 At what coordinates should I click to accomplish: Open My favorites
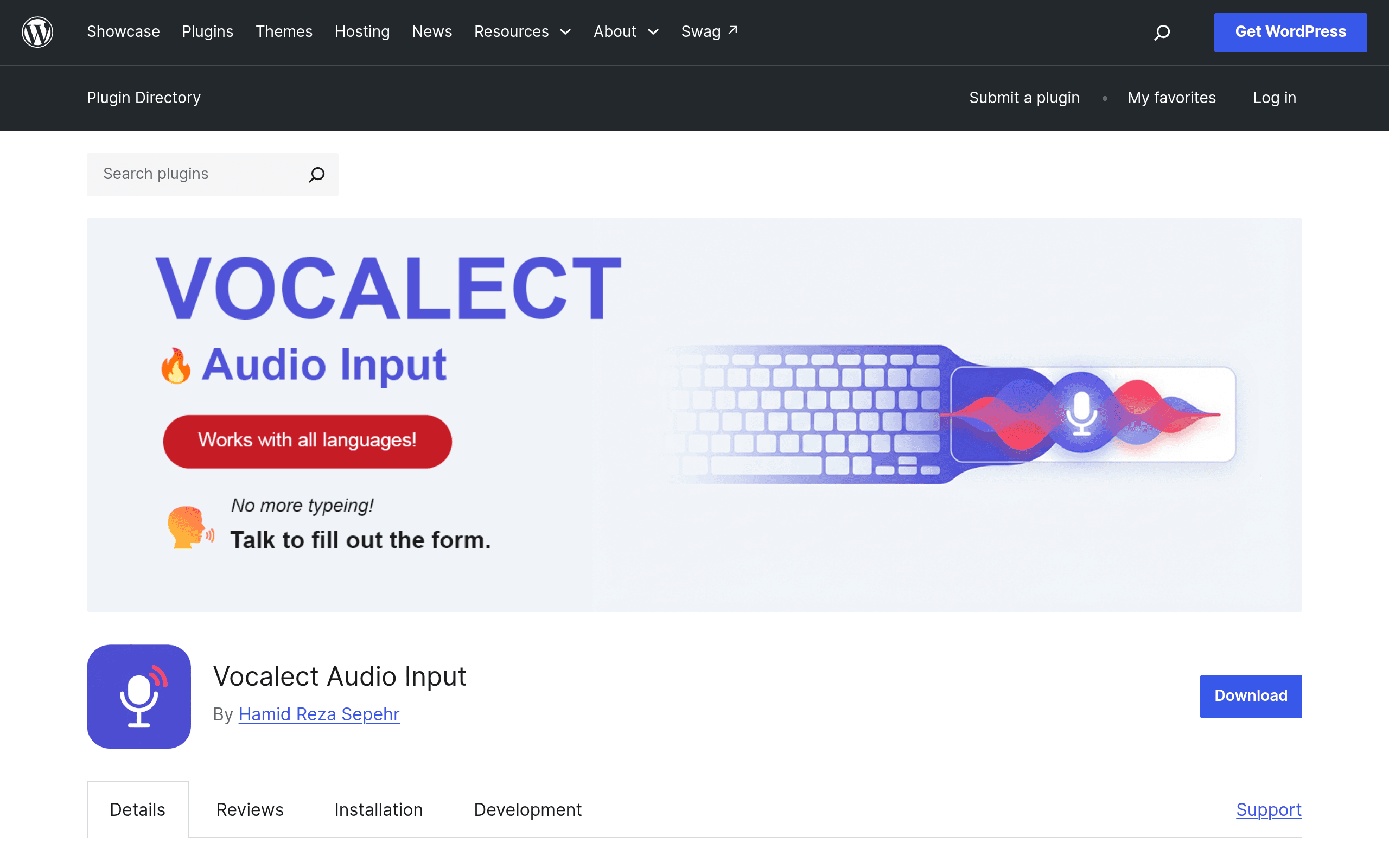[1171, 98]
